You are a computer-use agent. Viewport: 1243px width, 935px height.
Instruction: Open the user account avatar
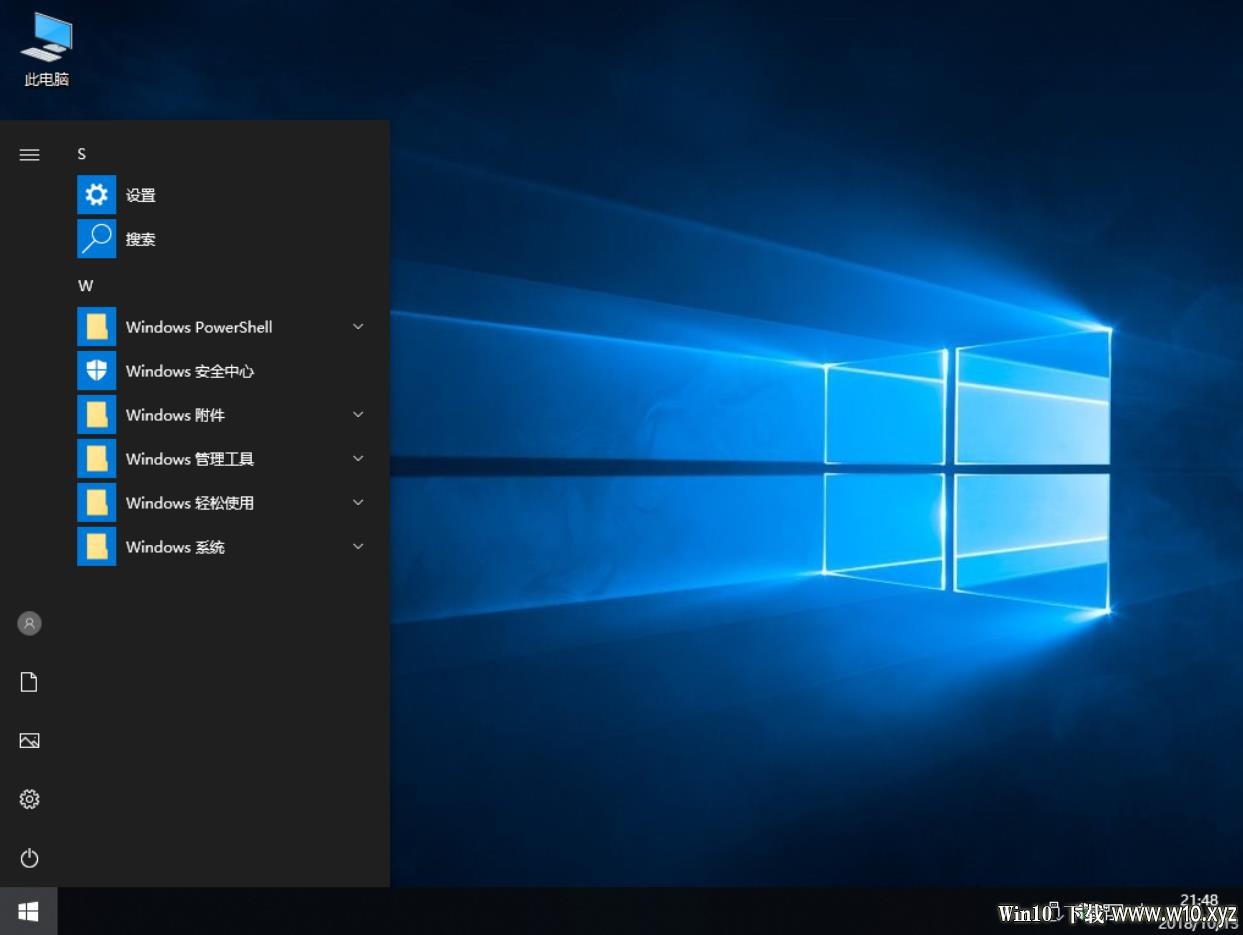pos(29,623)
